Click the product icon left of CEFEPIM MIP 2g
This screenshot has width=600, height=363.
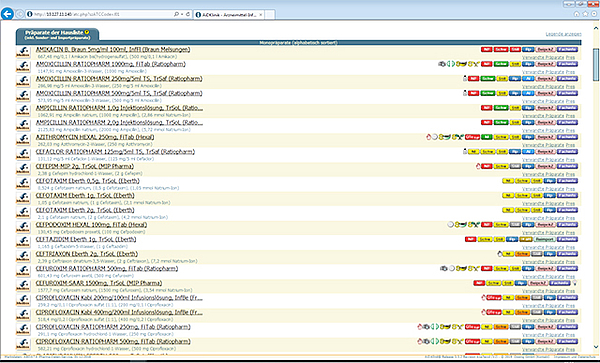click(23, 168)
